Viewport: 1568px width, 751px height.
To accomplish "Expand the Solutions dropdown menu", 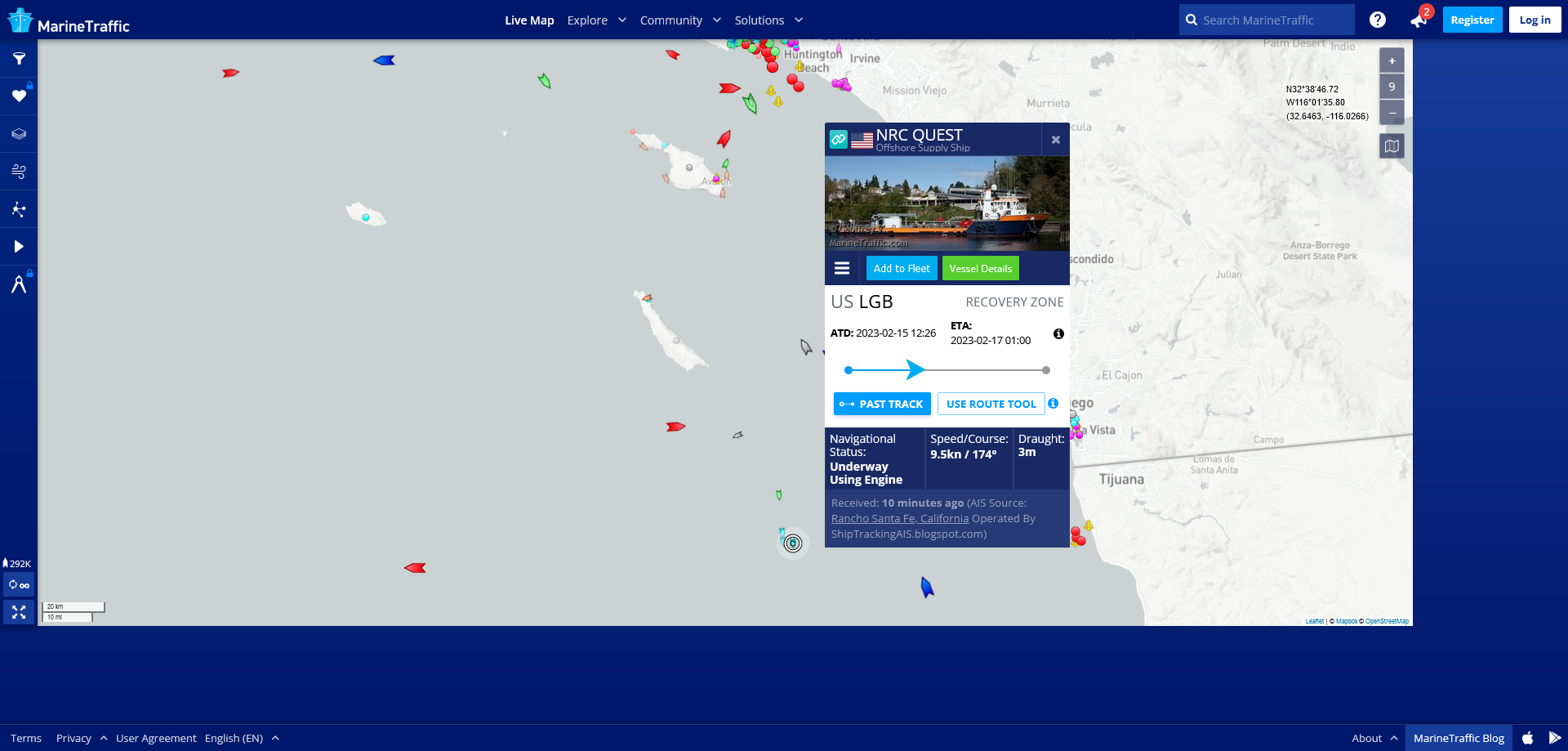I will pyautogui.click(x=768, y=20).
